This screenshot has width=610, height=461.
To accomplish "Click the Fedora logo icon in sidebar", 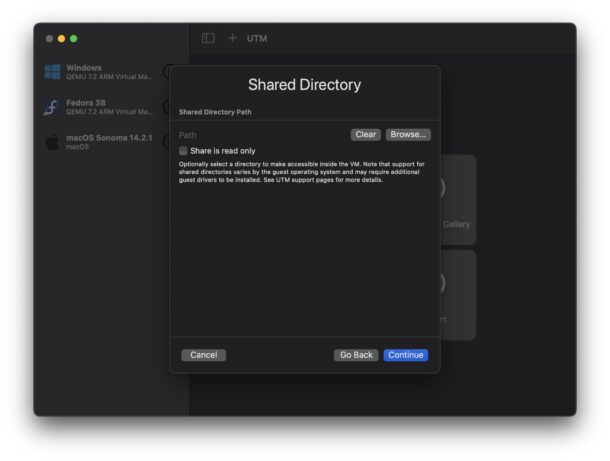I will 52,107.
